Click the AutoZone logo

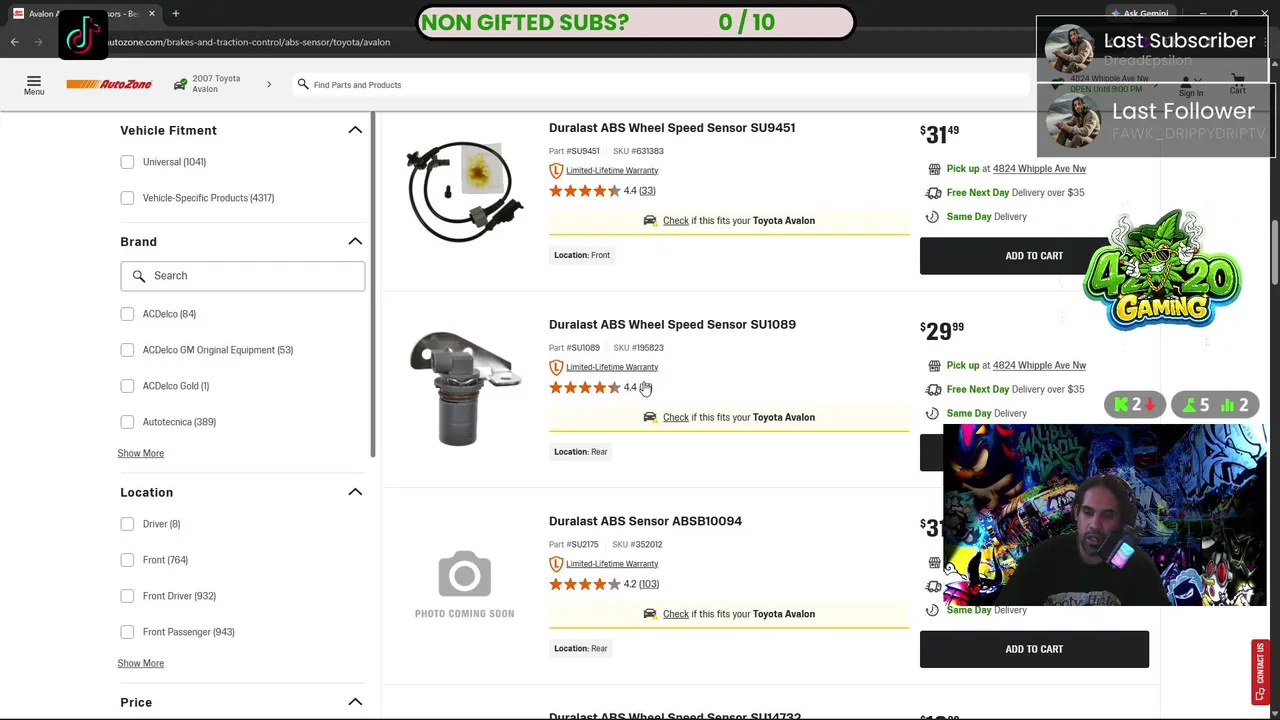tap(109, 84)
